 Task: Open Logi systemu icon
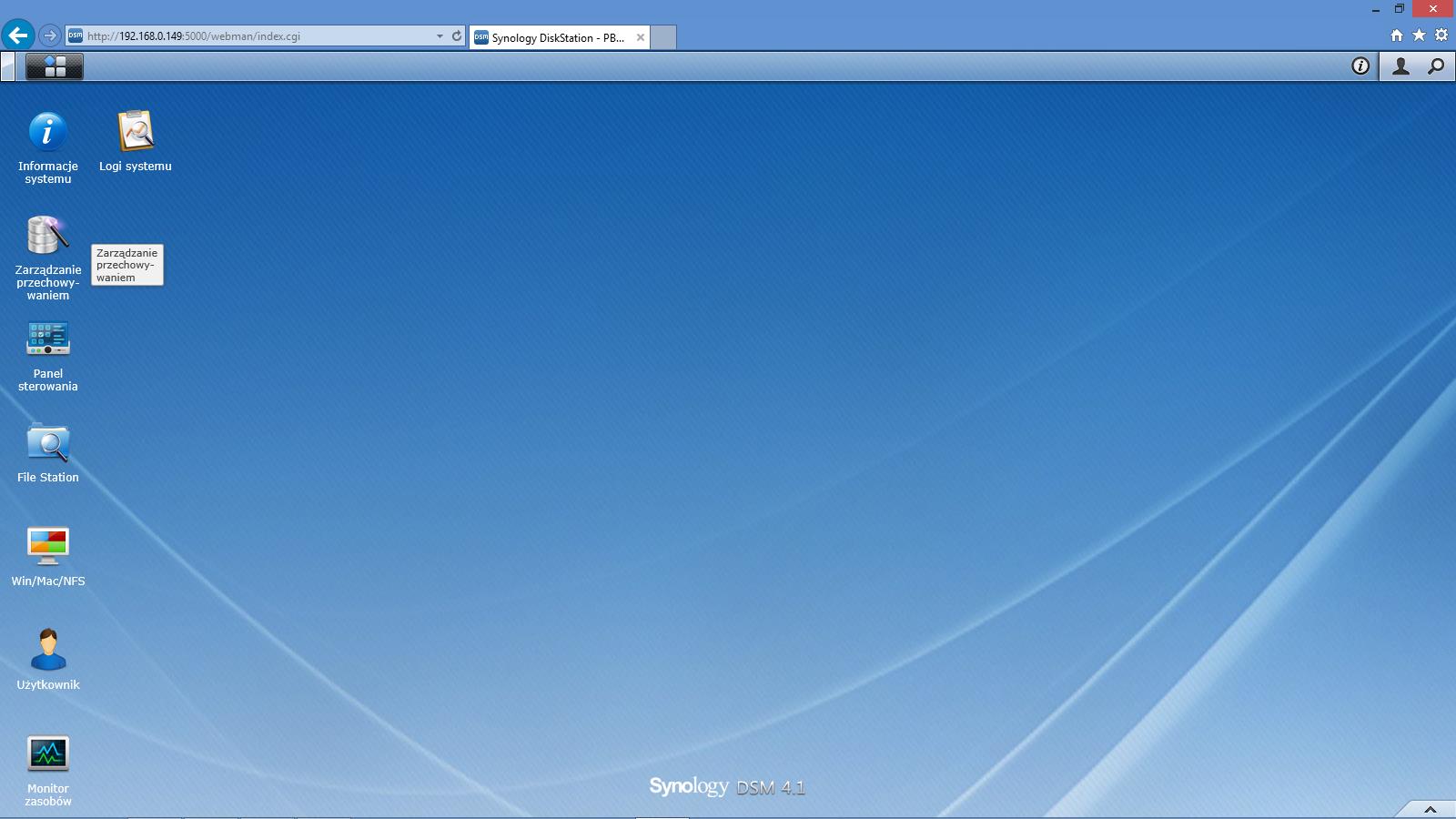[136, 132]
